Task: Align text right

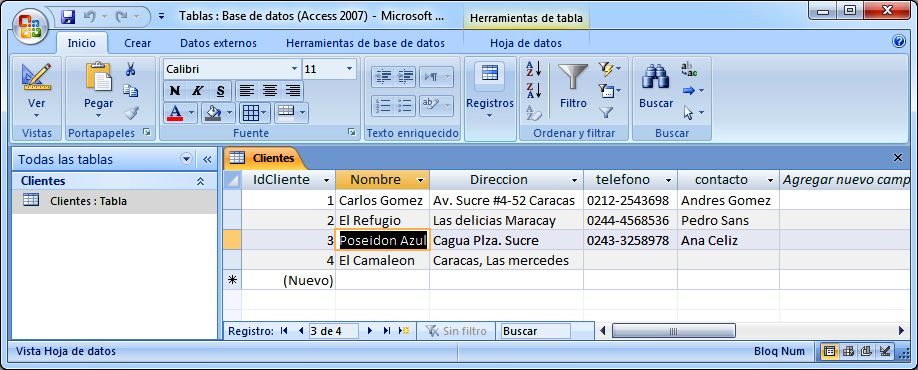Action: coord(292,91)
